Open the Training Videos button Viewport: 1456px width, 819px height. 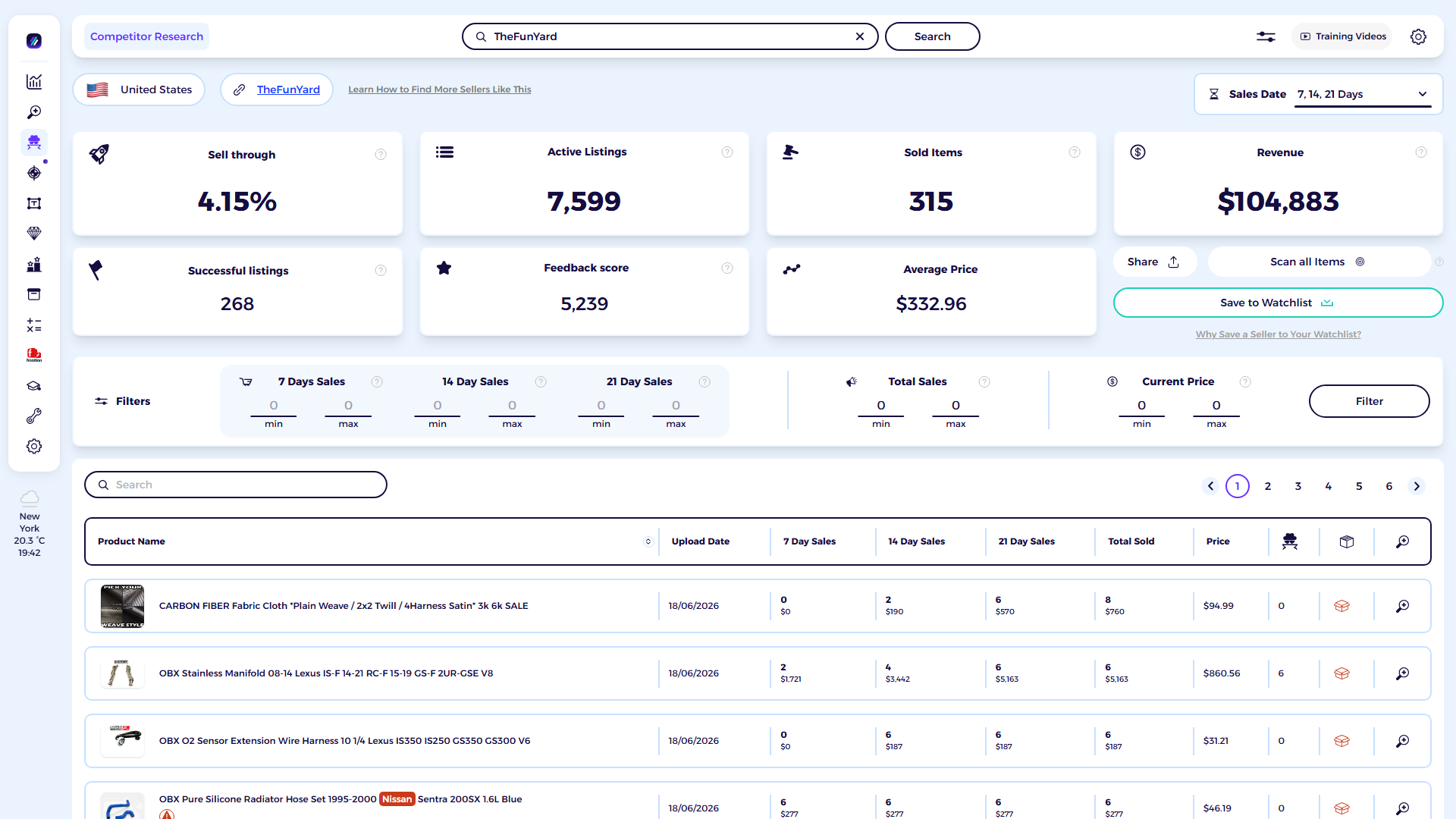click(x=1342, y=36)
